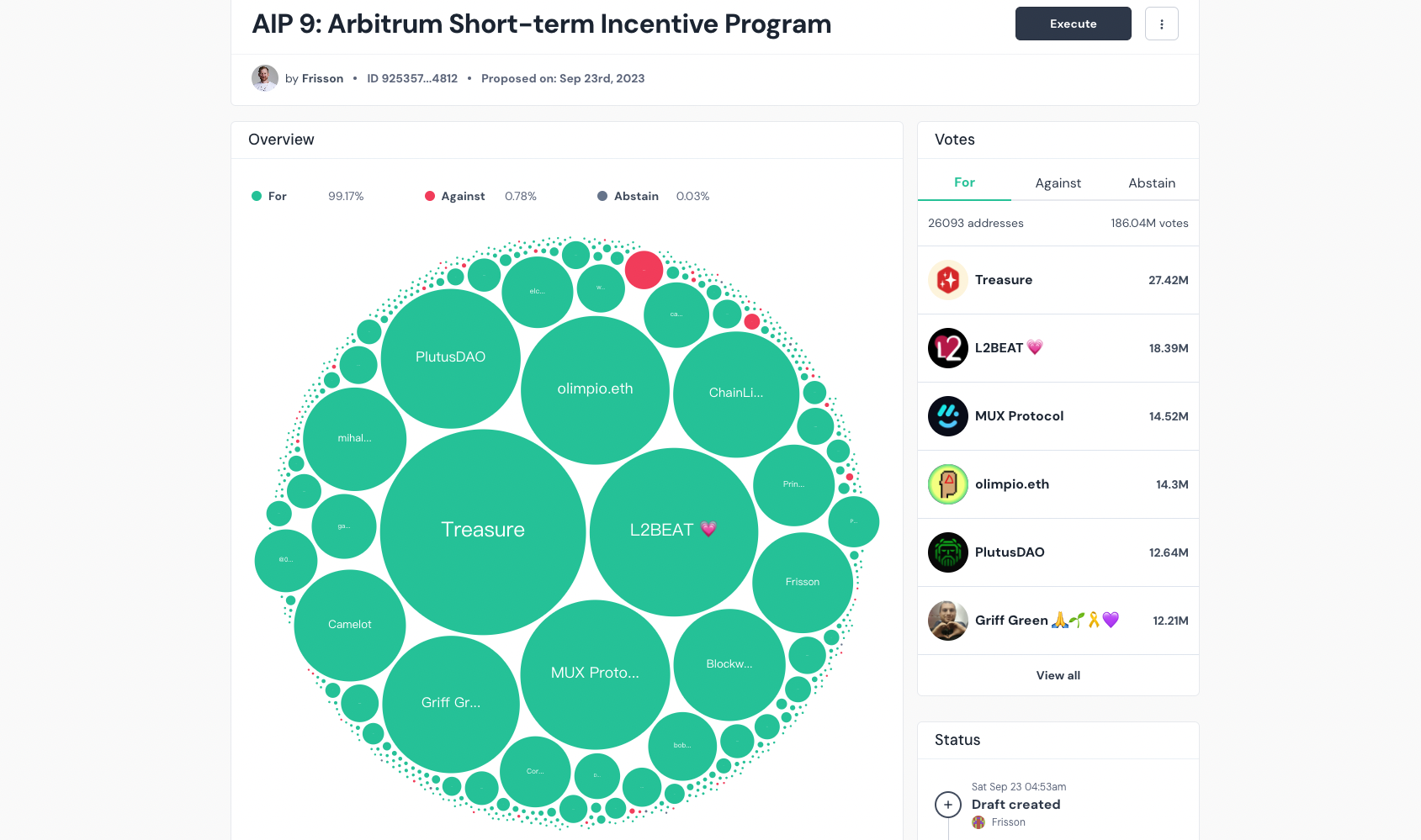Open the three-dot more options menu
1421x840 pixels.
tap(1161, 24)
